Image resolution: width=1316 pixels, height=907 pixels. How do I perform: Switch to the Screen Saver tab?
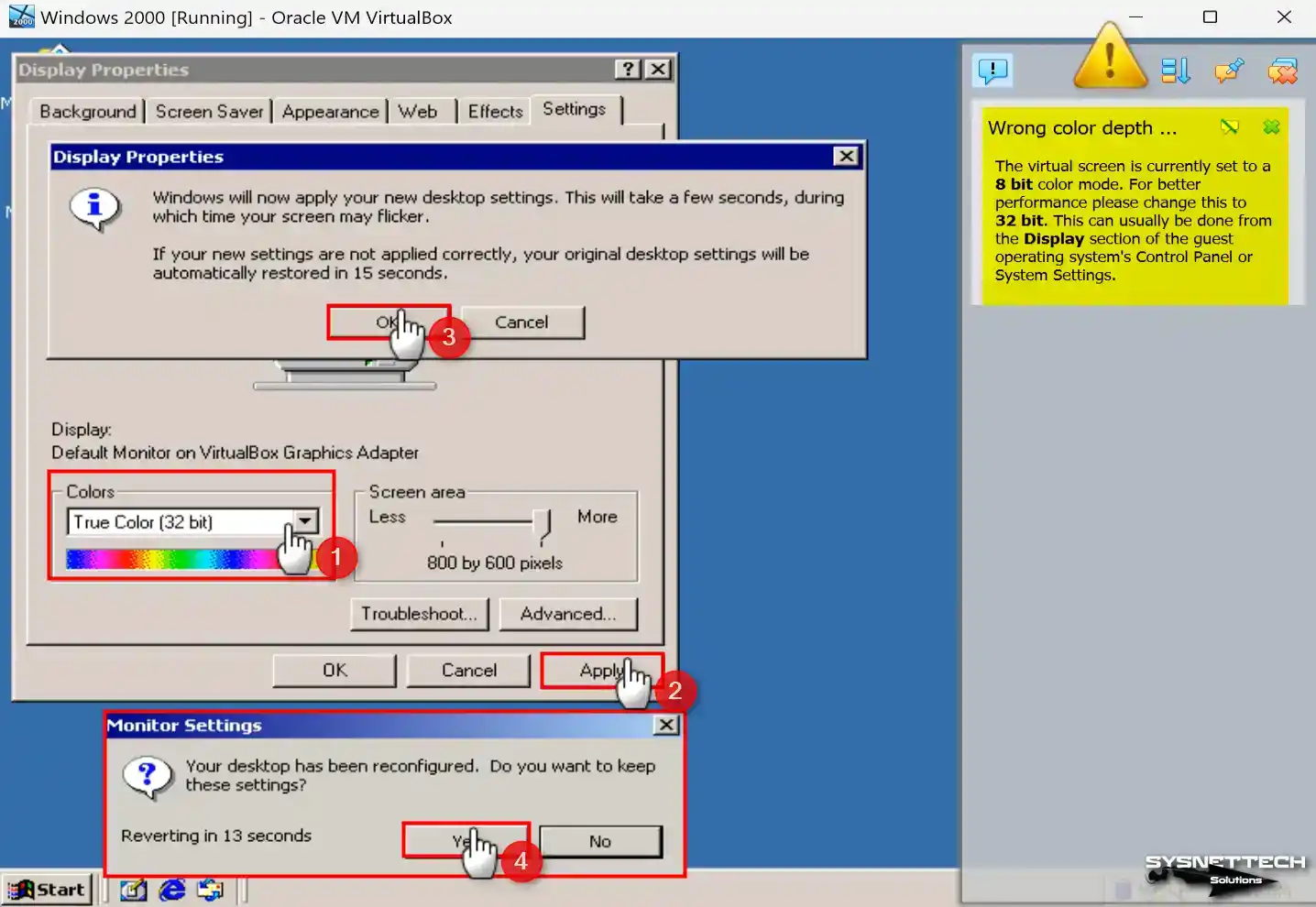tap(210, 111)
